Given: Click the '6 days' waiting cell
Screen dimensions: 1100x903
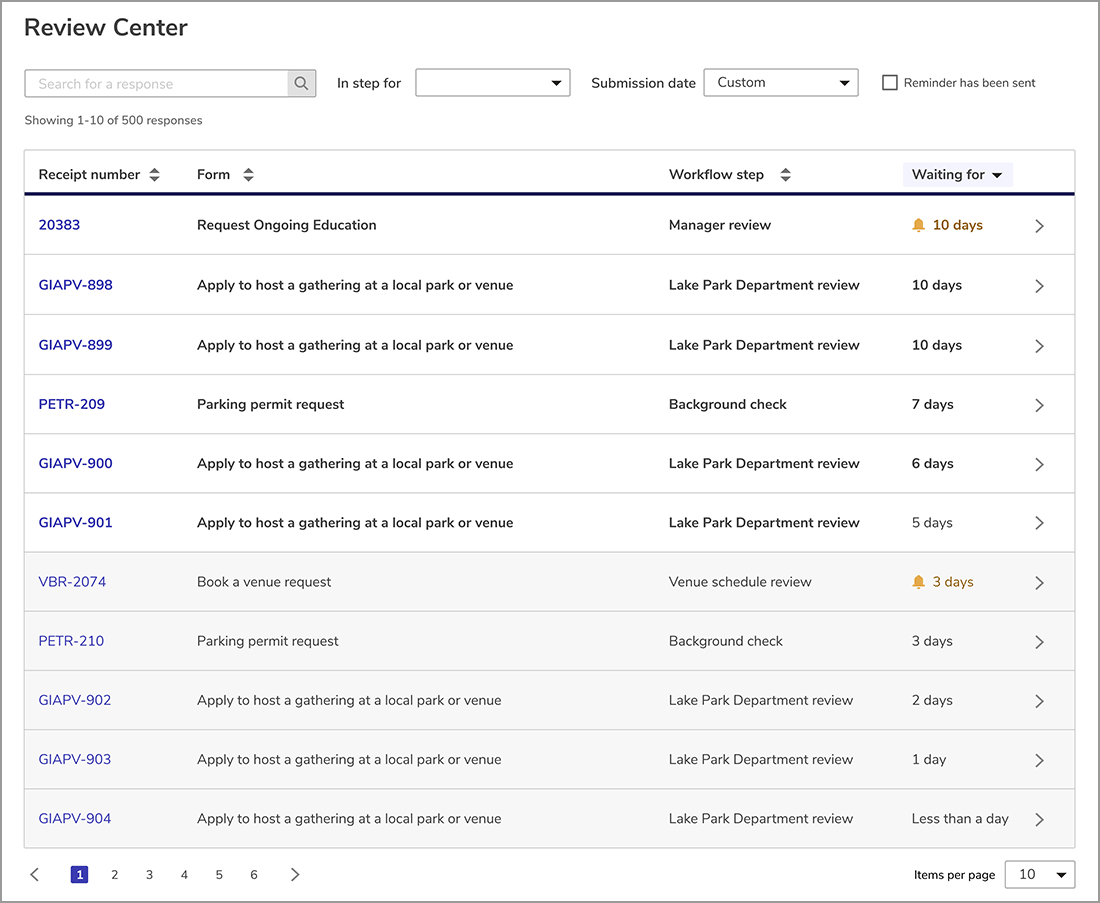Looking at the screenshot, I should (932, 463).
